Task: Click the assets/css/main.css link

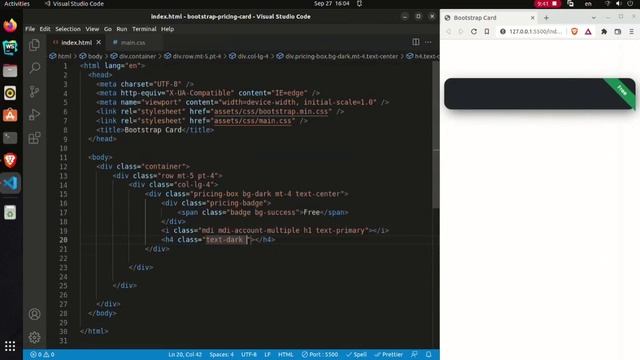Action: [253, 121]
